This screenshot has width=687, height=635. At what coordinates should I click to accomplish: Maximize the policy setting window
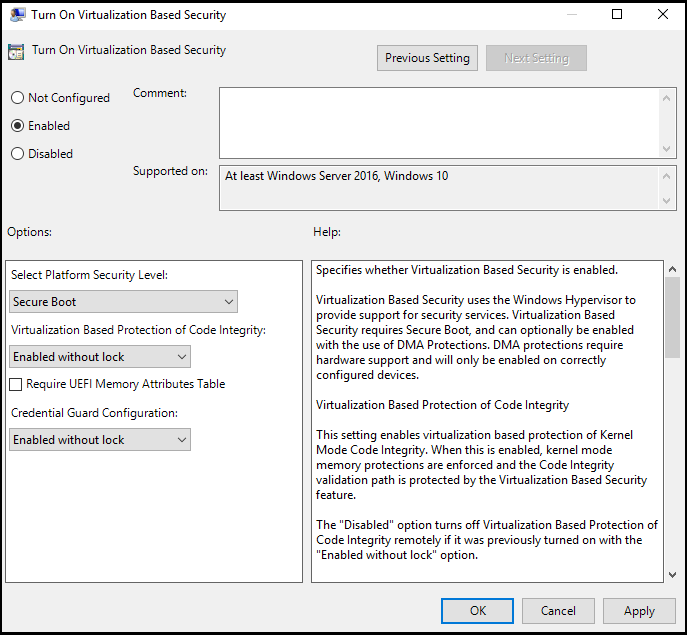click(x=617, y=15)
